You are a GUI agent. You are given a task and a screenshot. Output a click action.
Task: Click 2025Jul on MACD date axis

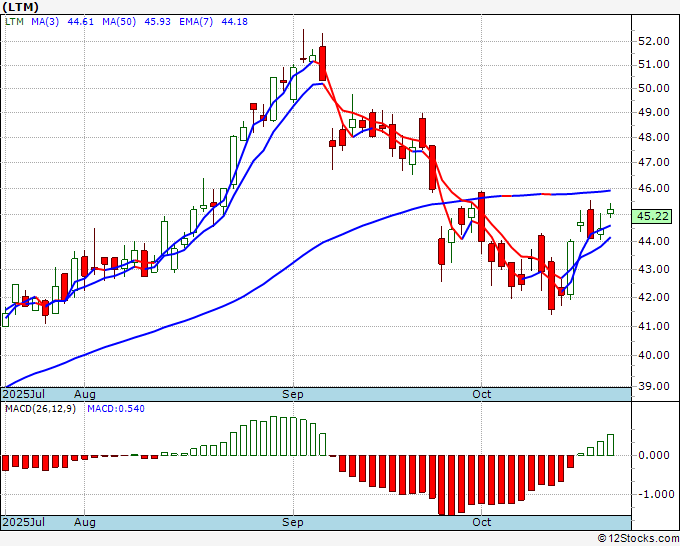24,522
